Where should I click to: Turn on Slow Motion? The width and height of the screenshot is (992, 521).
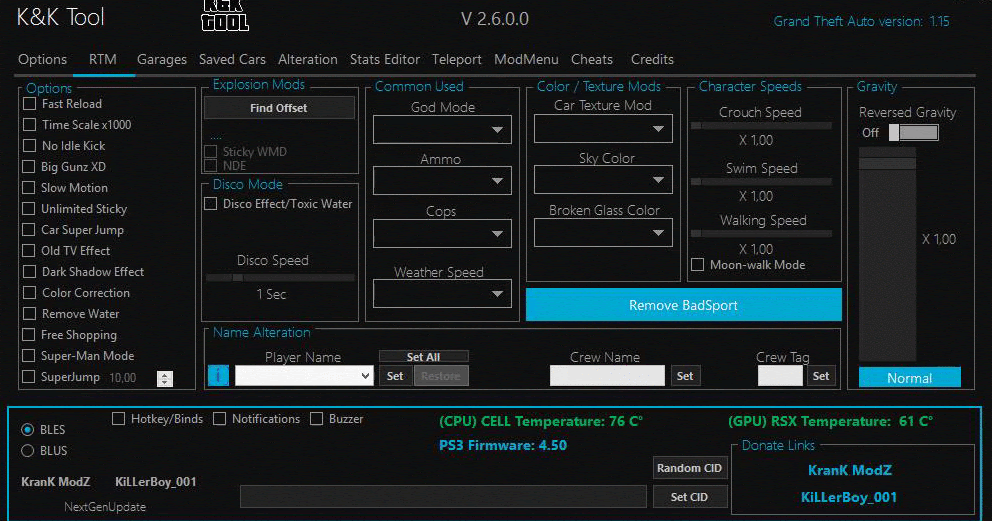click(x=28, y=187)
